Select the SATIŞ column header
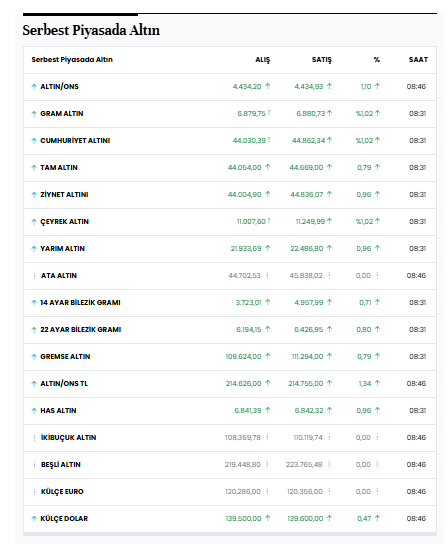This screenshot has height=547, width=448. pos(322,60)
